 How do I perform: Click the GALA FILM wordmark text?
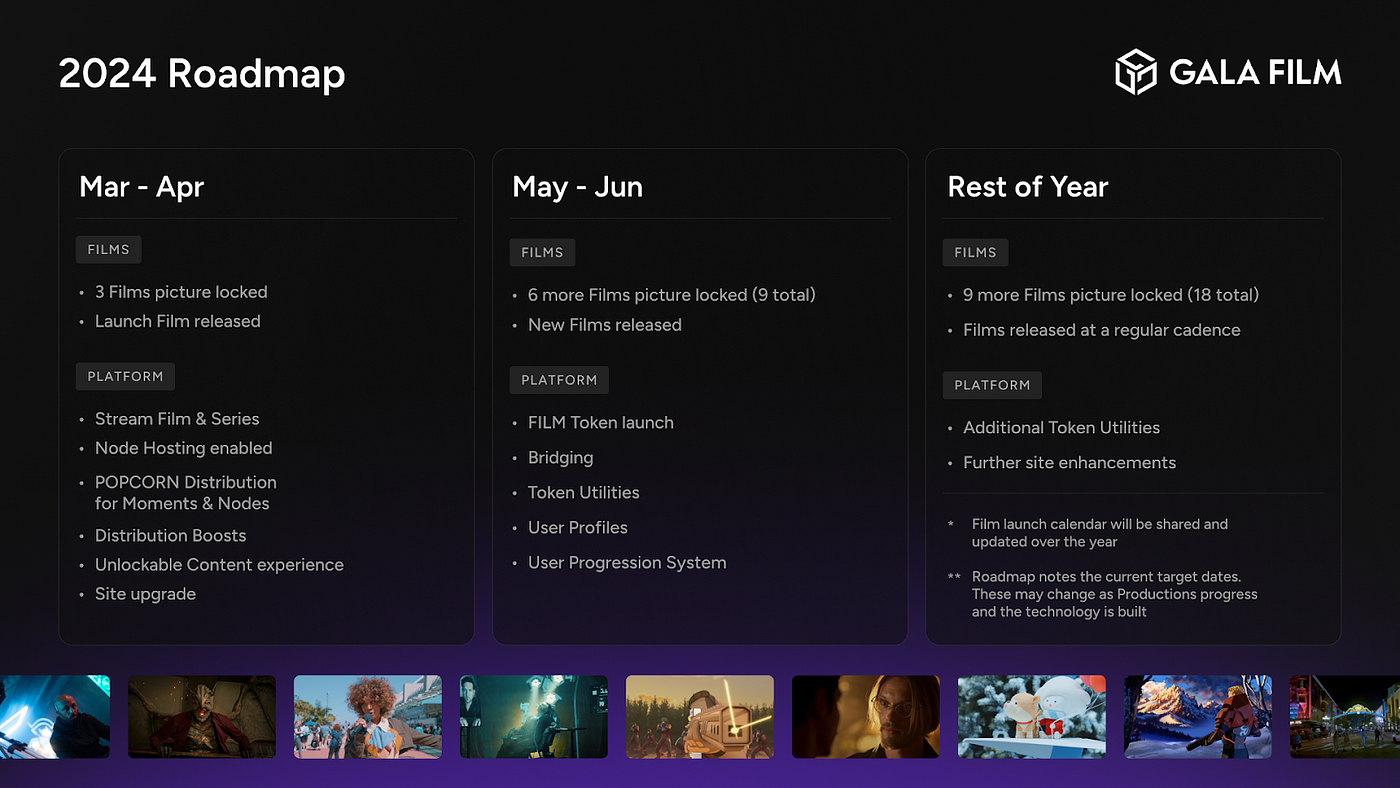click(x=1255, y=73)
